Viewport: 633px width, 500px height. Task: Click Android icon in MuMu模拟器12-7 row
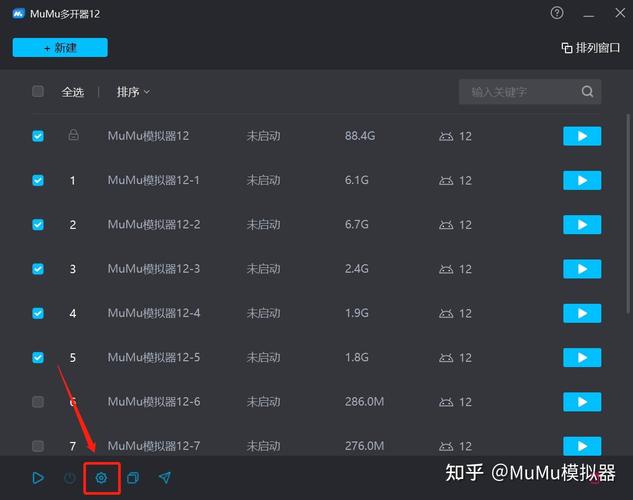pos(446,446)
